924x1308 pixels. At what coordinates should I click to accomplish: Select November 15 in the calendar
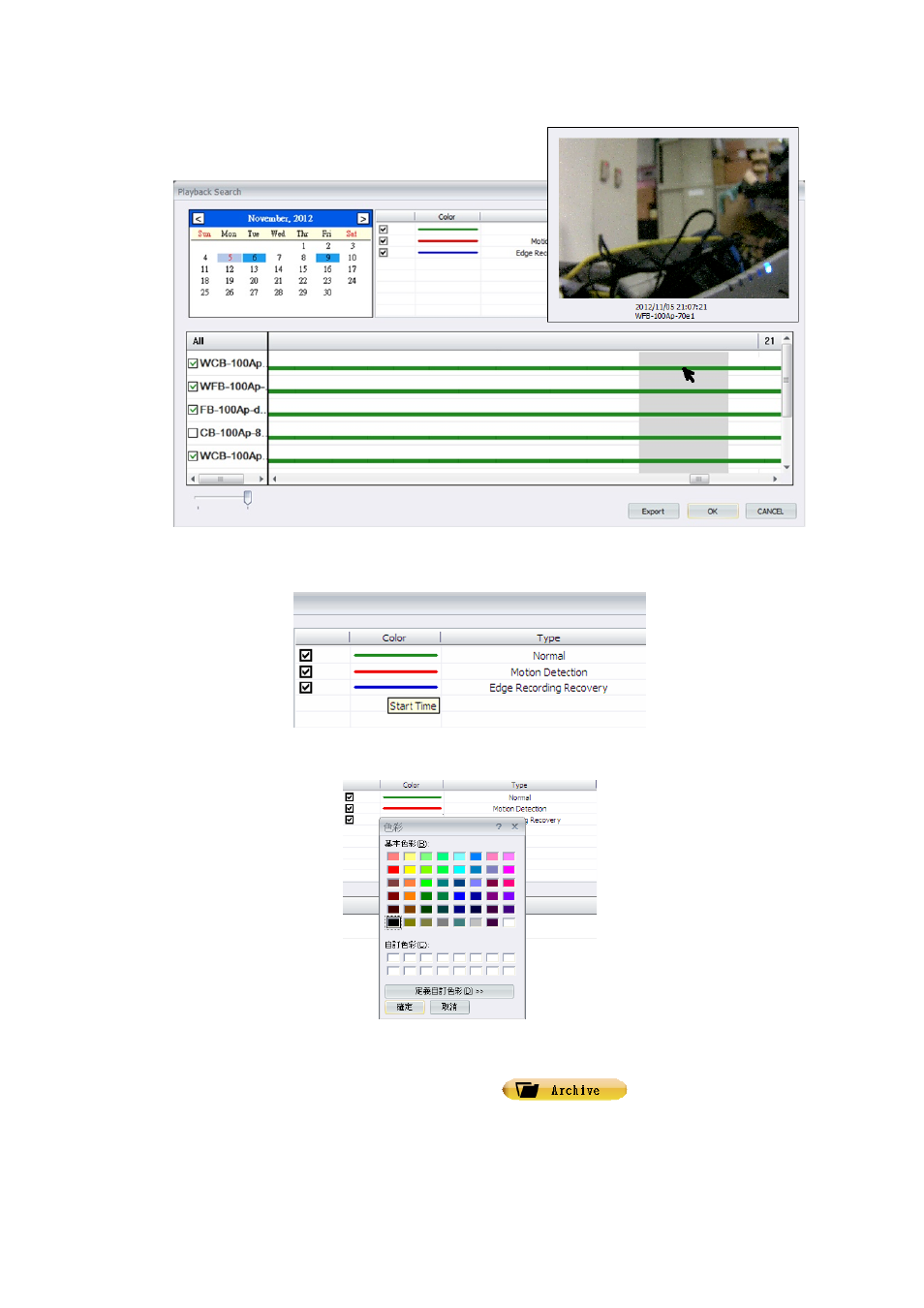(x=303, y=269)
